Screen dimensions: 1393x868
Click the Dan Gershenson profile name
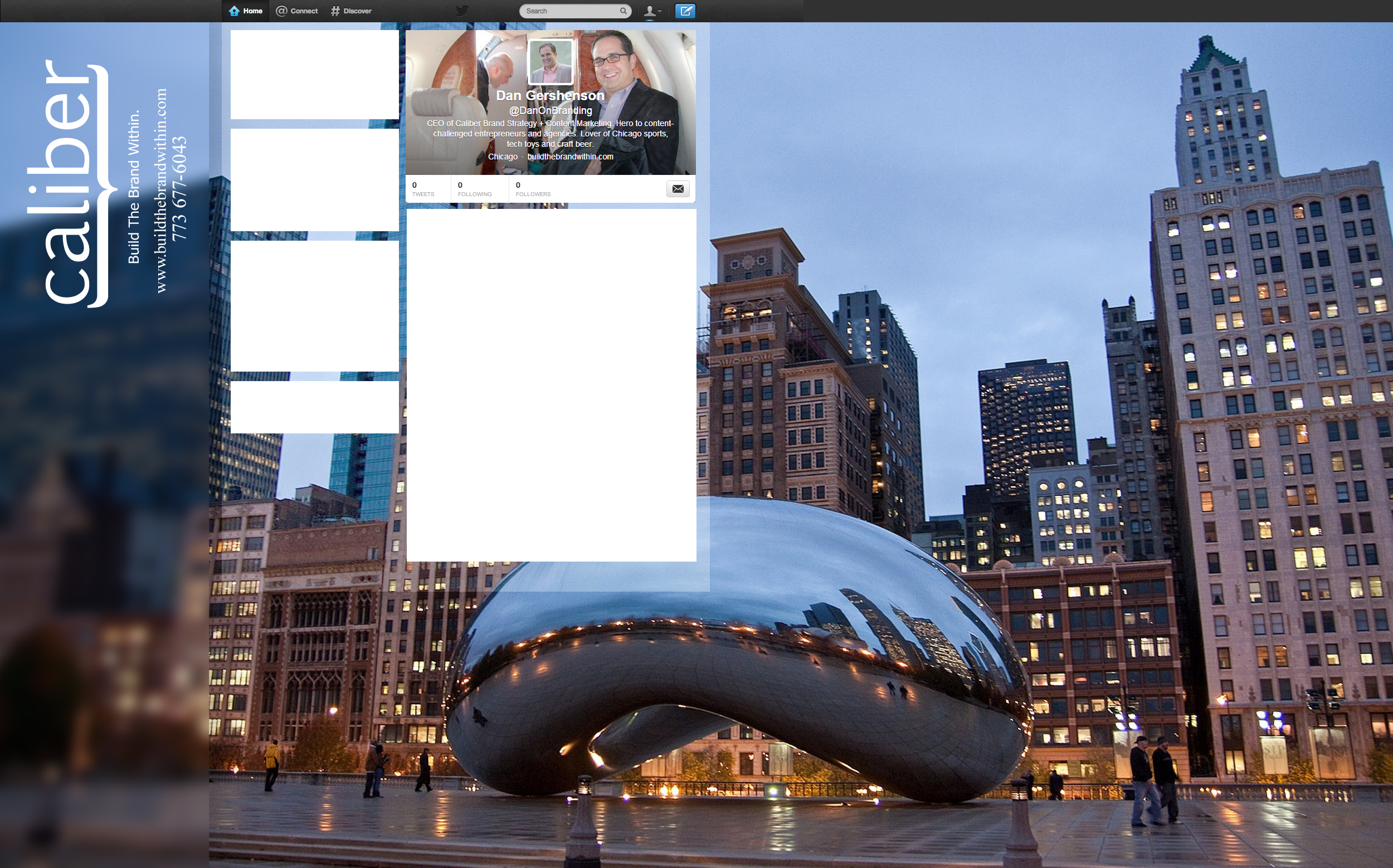[x=550, y=95]
